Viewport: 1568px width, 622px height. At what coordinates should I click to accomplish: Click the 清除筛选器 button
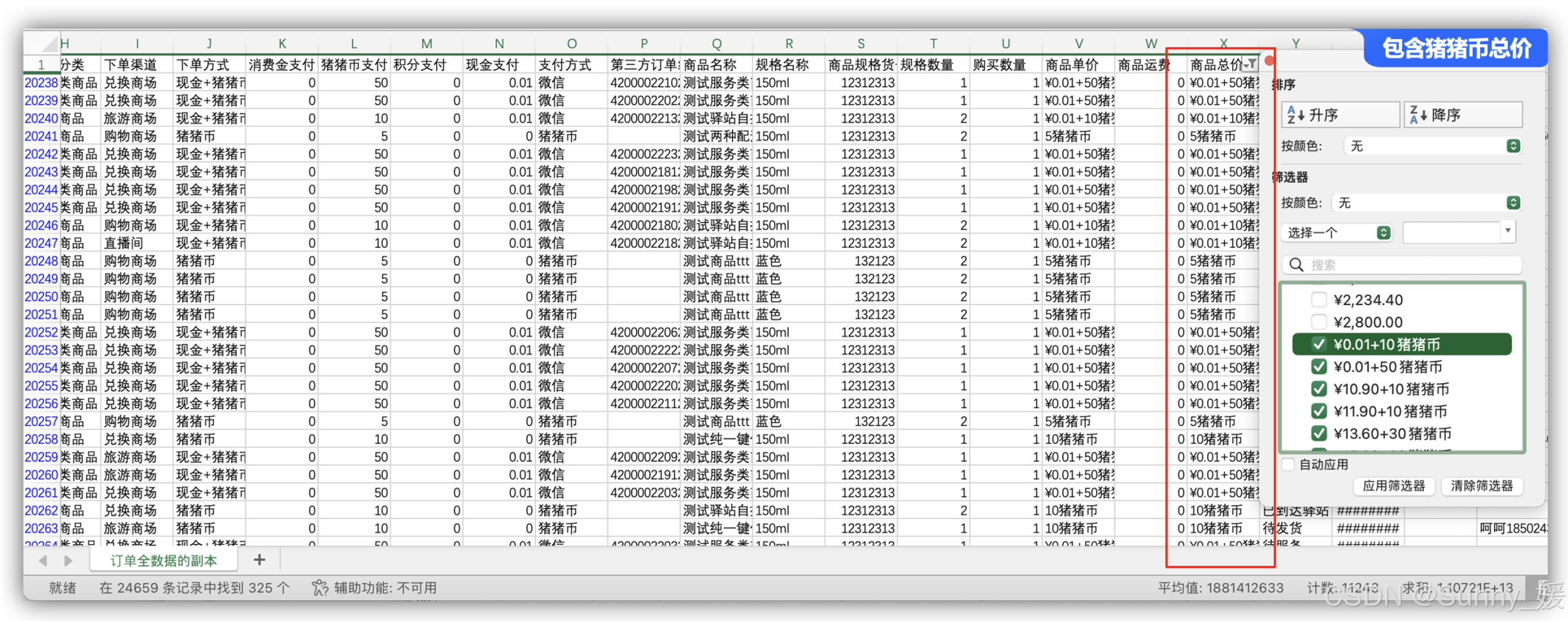(1481, 486)
